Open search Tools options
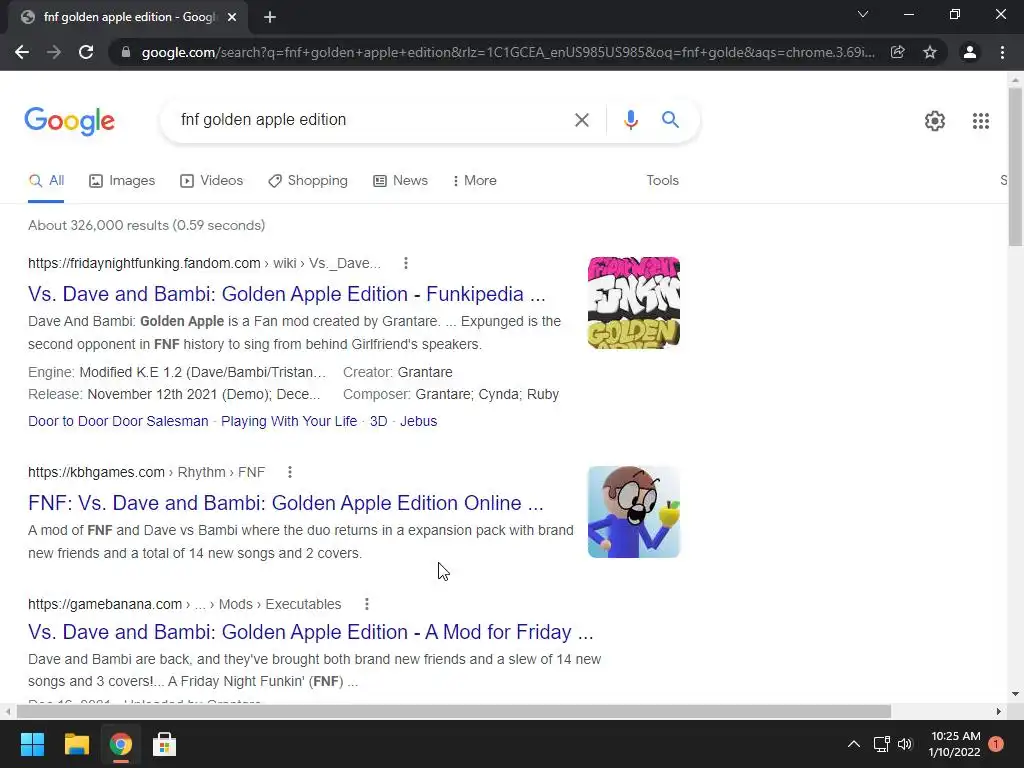The image size is (1024, 768). click(x=662, y=181)
